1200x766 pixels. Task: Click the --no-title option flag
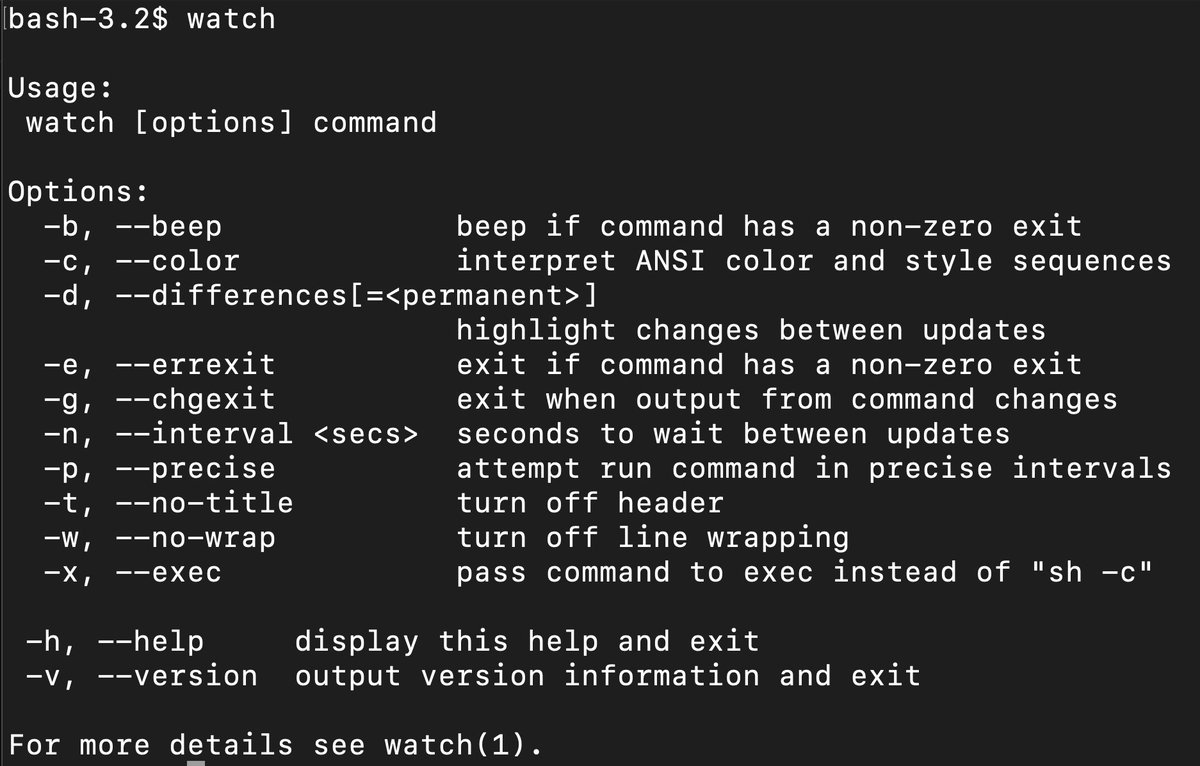tap(204, 502)
